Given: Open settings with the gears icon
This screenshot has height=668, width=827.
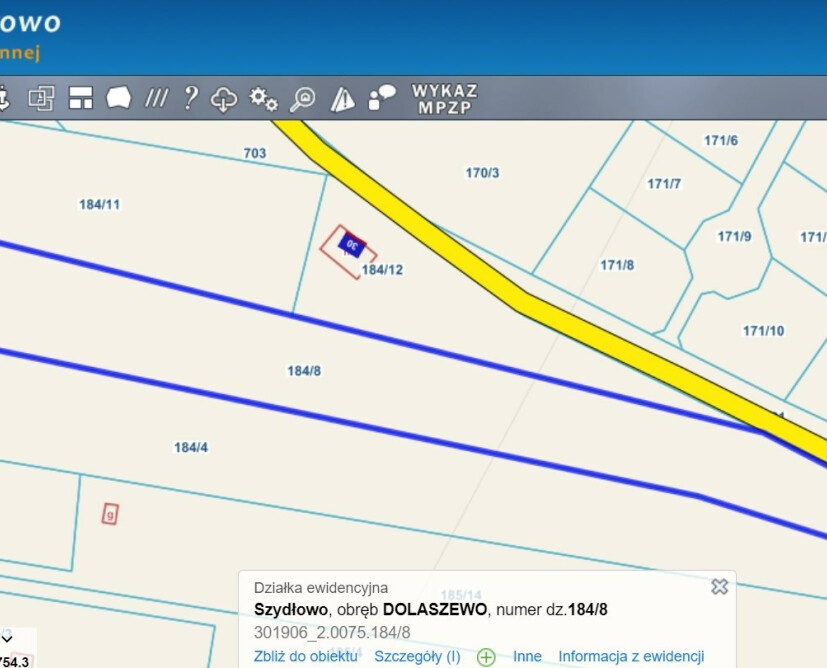Looking at the screenshot, I should point(263,98).
